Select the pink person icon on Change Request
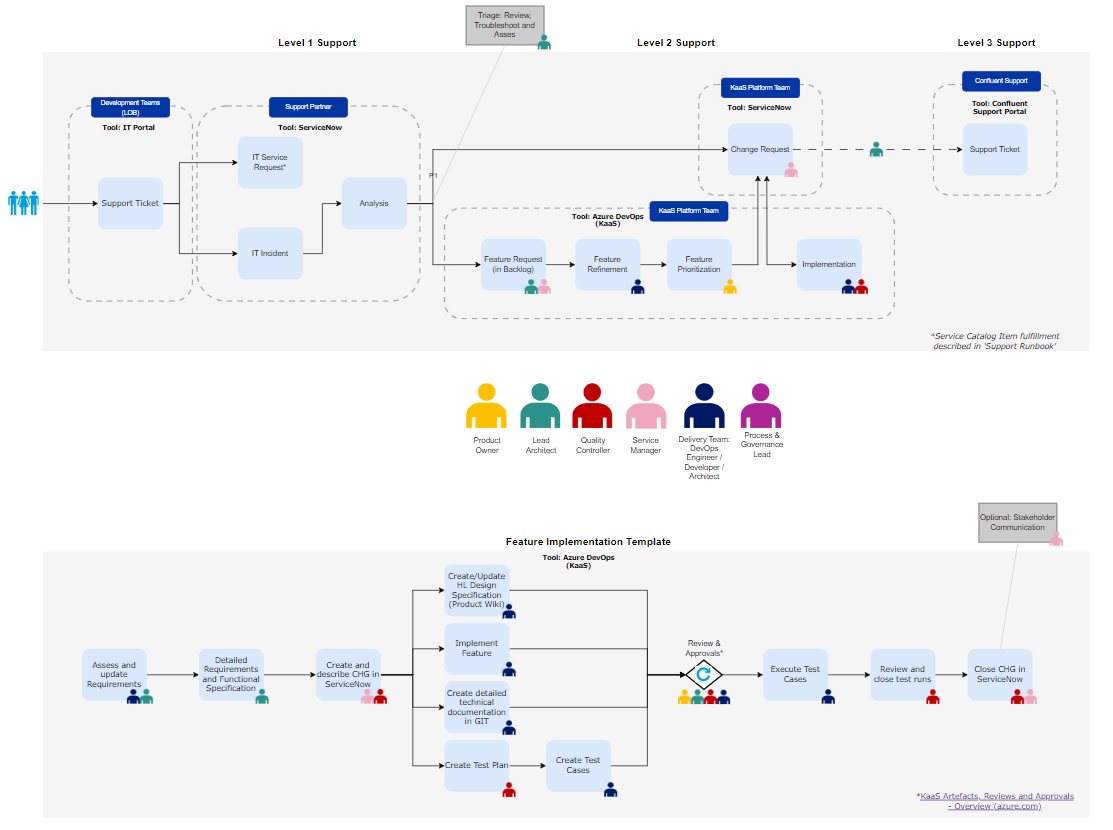The image size is (1113, 830). 791,170
